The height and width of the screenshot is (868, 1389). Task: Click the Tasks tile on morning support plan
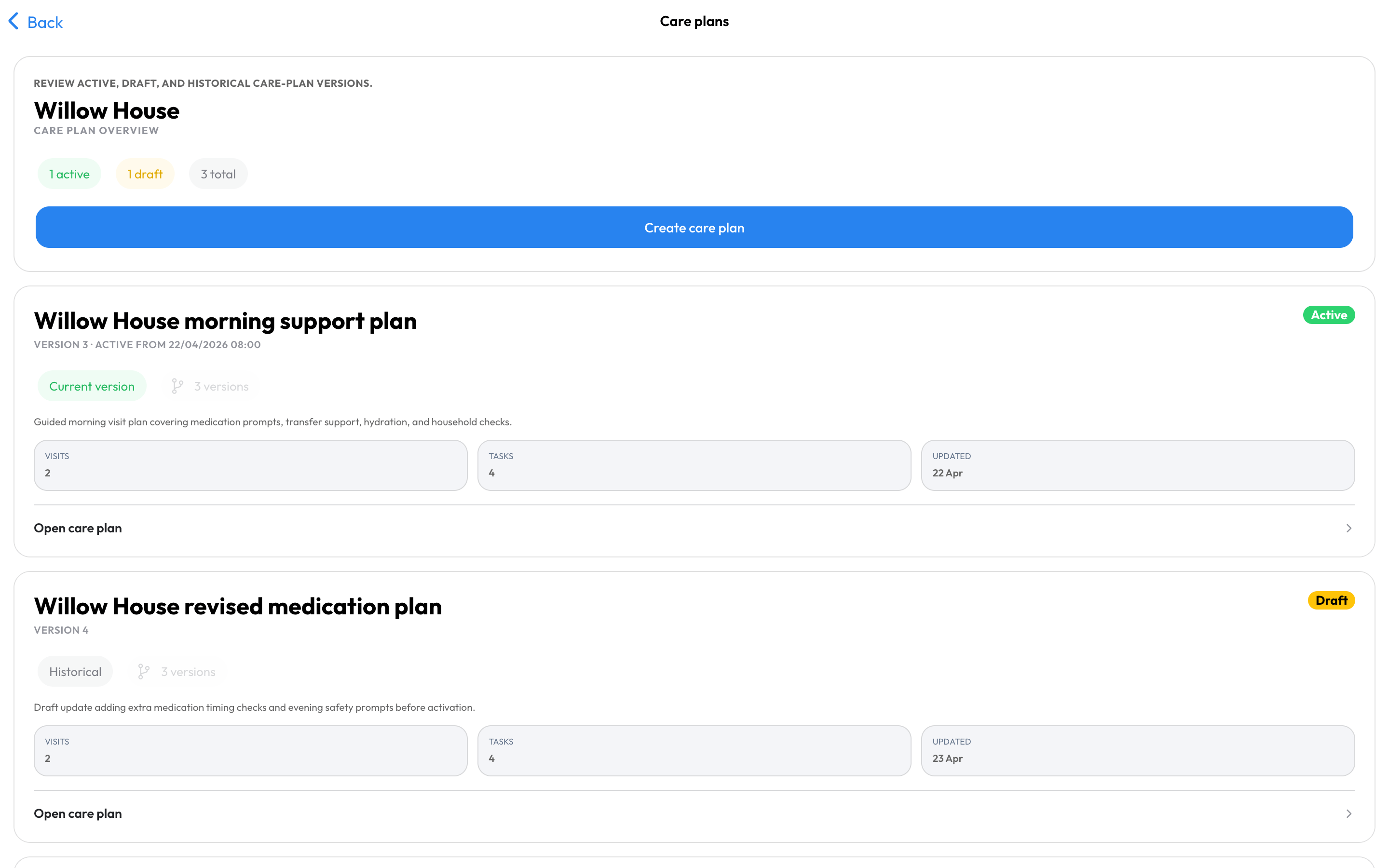[694, 465]
